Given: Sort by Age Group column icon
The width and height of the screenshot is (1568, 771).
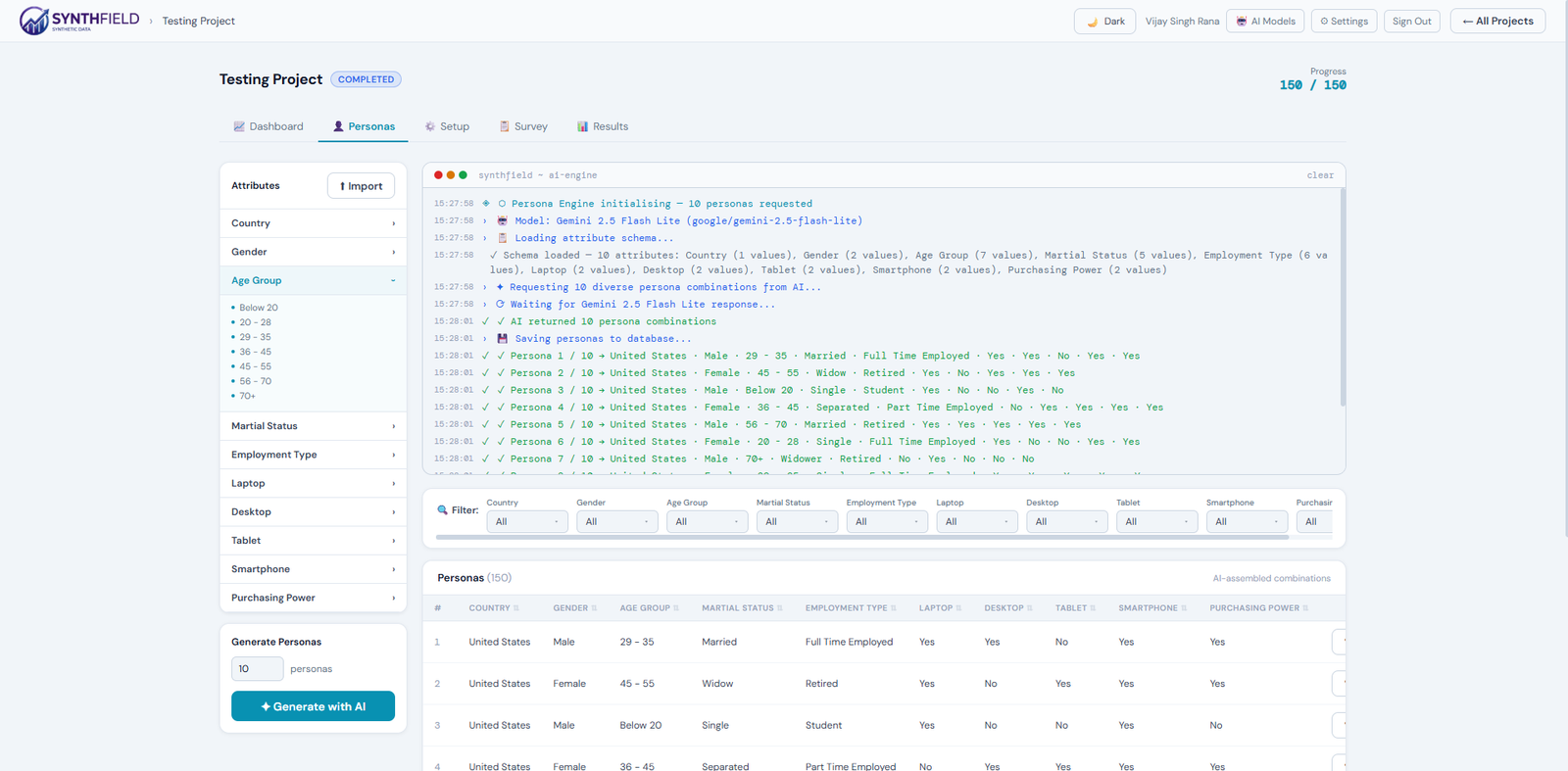Looking at the screenshot, I should point(676,608).
